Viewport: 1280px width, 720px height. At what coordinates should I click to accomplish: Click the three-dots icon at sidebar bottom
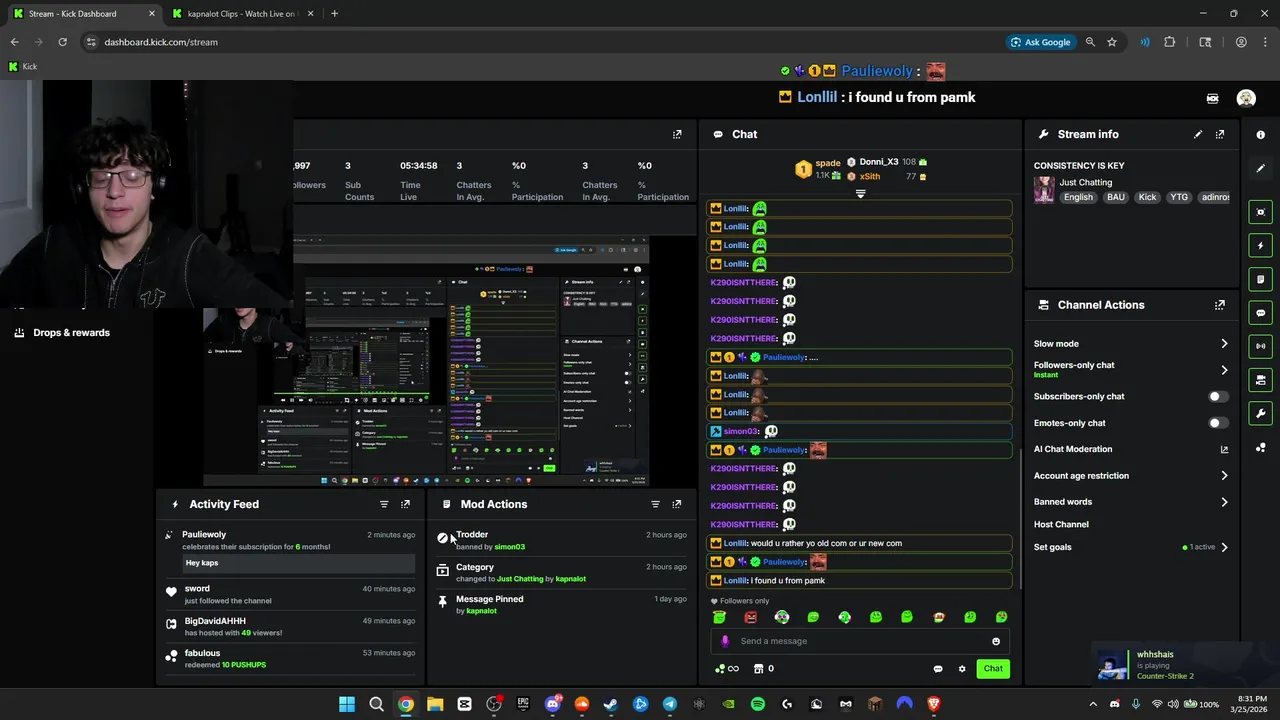click(1261, 448)
